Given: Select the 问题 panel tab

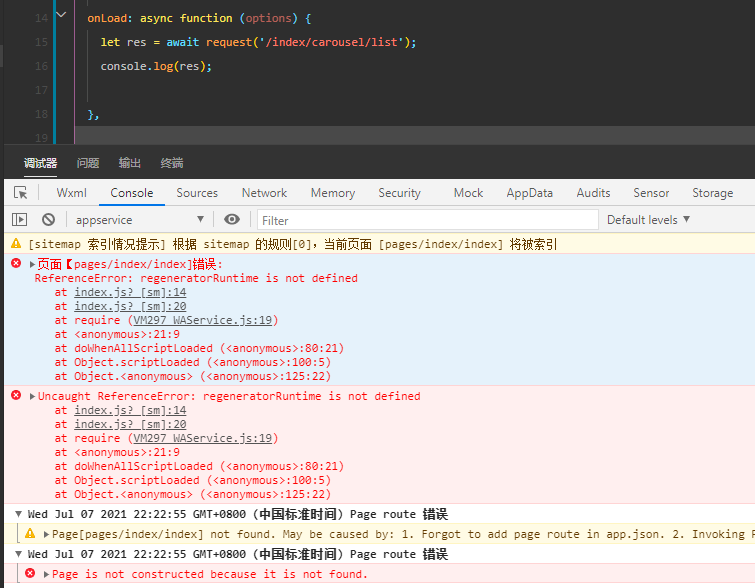Looking at the screenshot, I should click(x=88, y=163).
